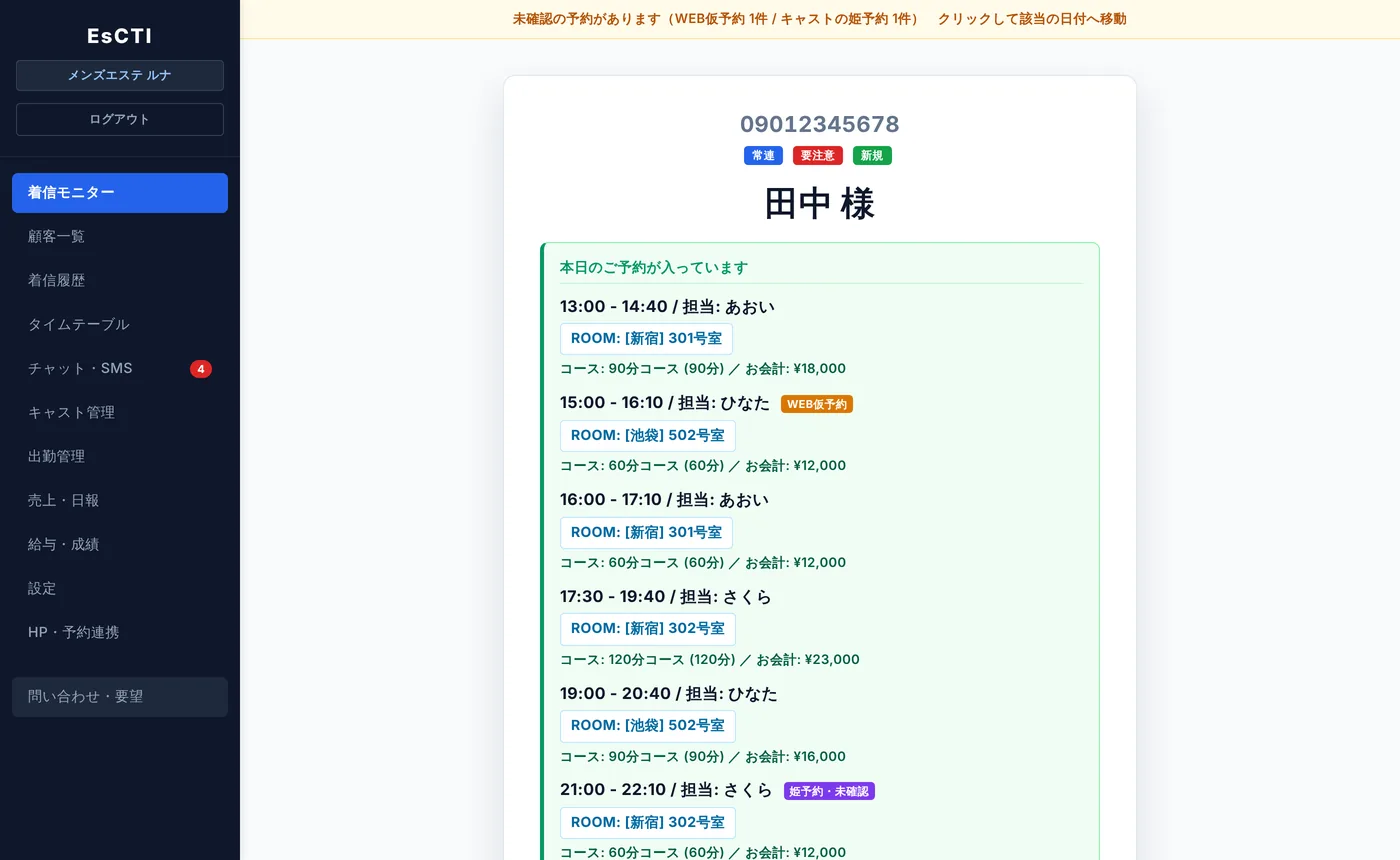Open 売上・日報 menu item

[120, 501]
